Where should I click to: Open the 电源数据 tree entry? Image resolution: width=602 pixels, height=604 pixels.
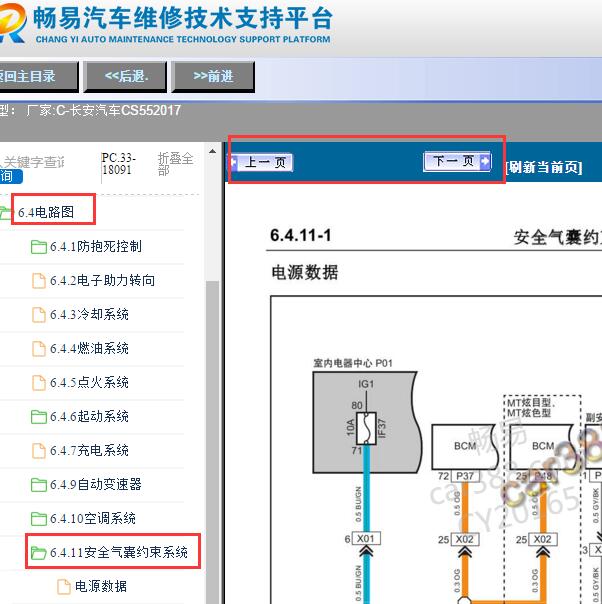tap(101, 586)
